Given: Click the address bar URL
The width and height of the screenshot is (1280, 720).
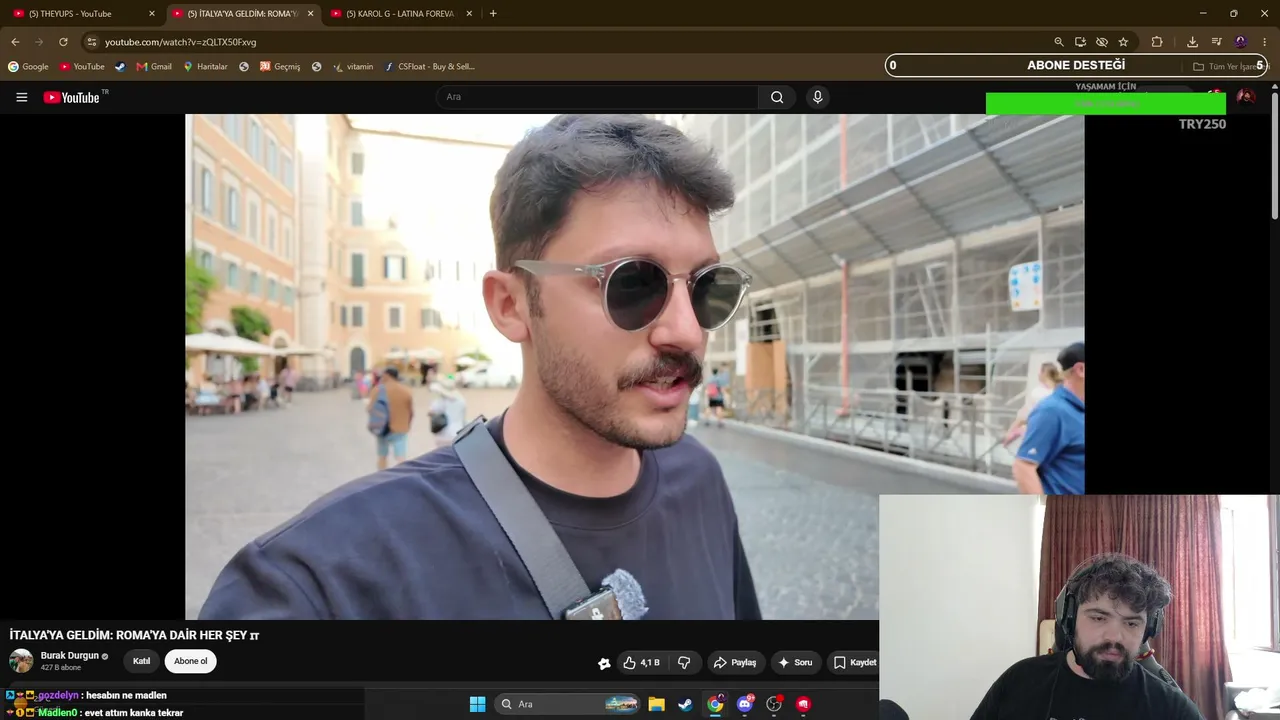Looking at the screenshot, I should point(181,42).
